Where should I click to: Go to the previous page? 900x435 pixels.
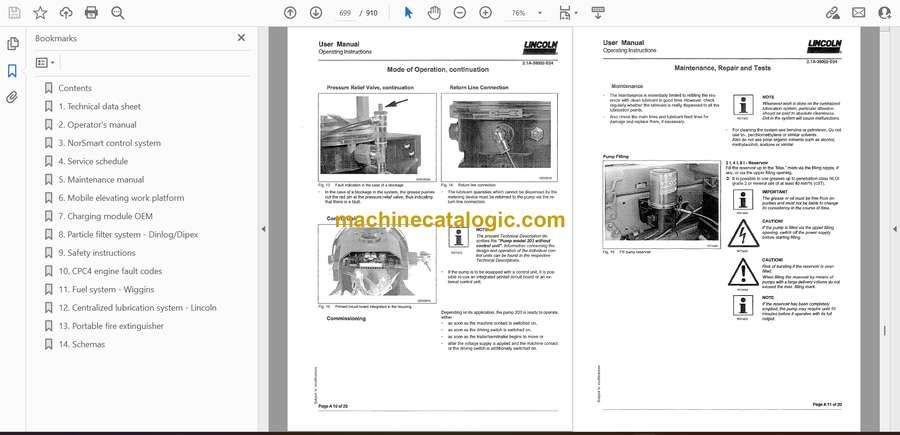pos(290,13)
